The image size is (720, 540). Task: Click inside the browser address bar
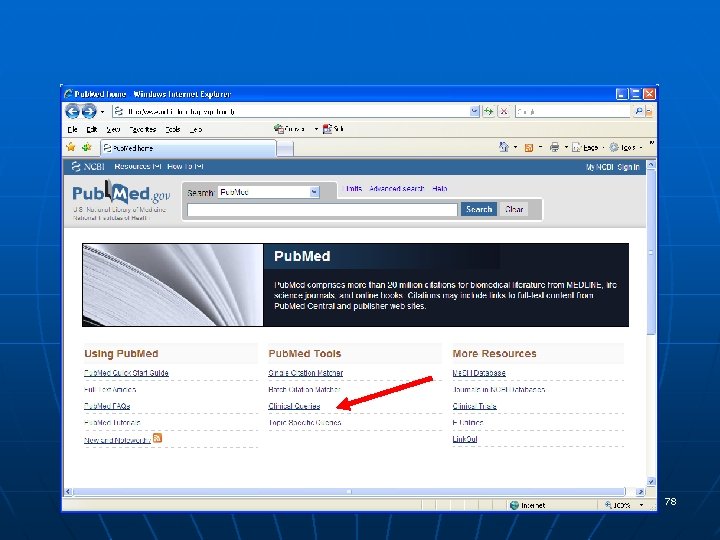click(x=291, y=112)
